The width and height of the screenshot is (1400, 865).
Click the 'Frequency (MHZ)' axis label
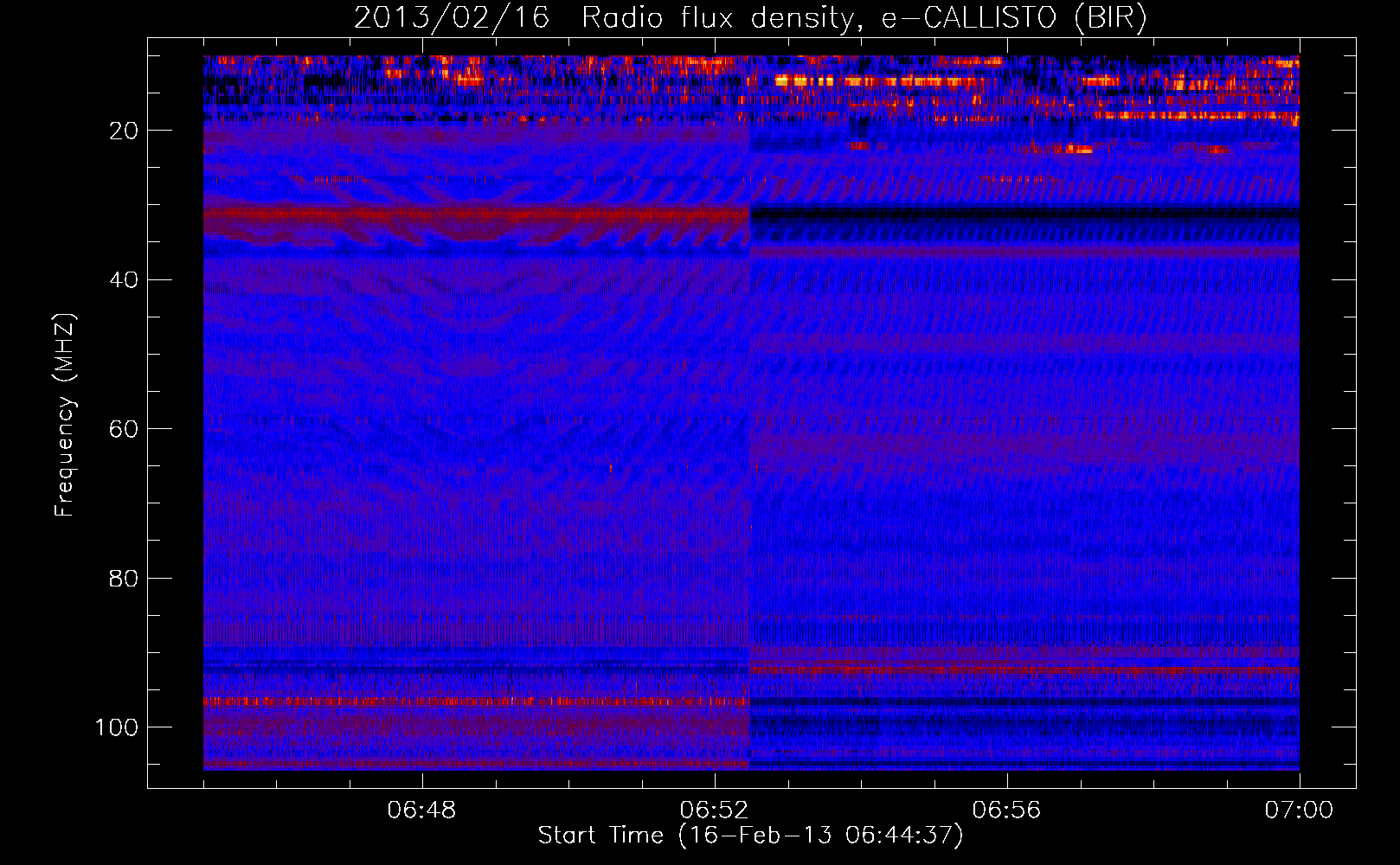66,415
